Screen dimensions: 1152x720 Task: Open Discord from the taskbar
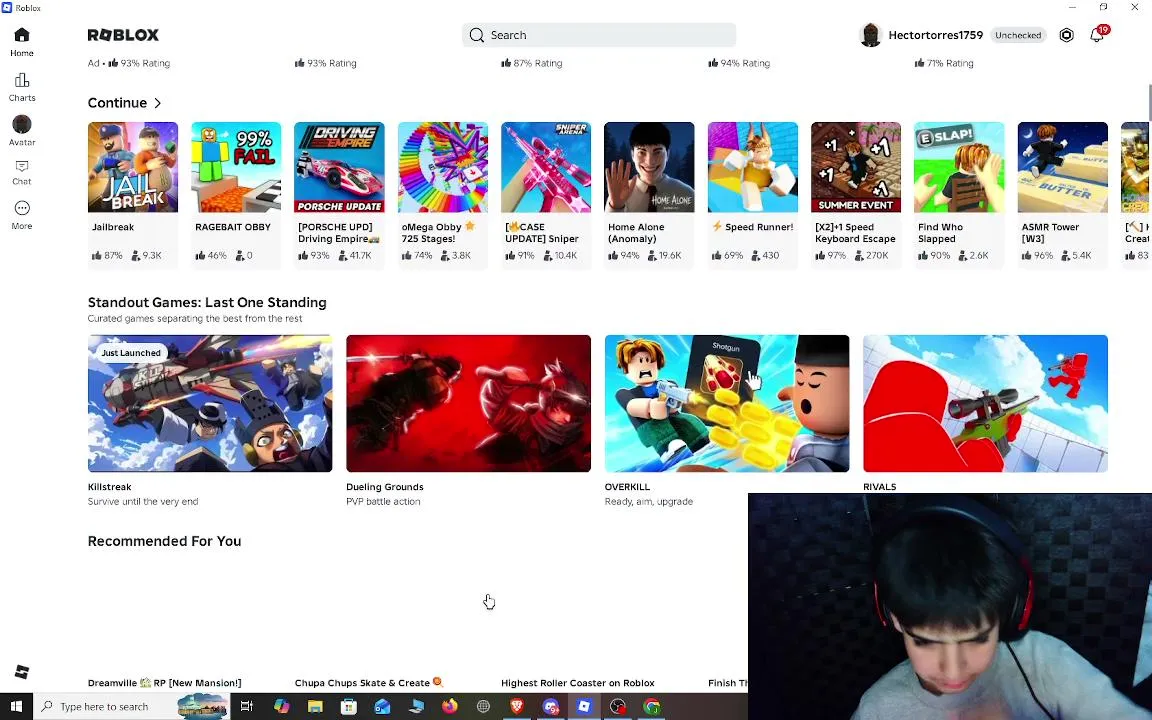[x=550, y=706]
